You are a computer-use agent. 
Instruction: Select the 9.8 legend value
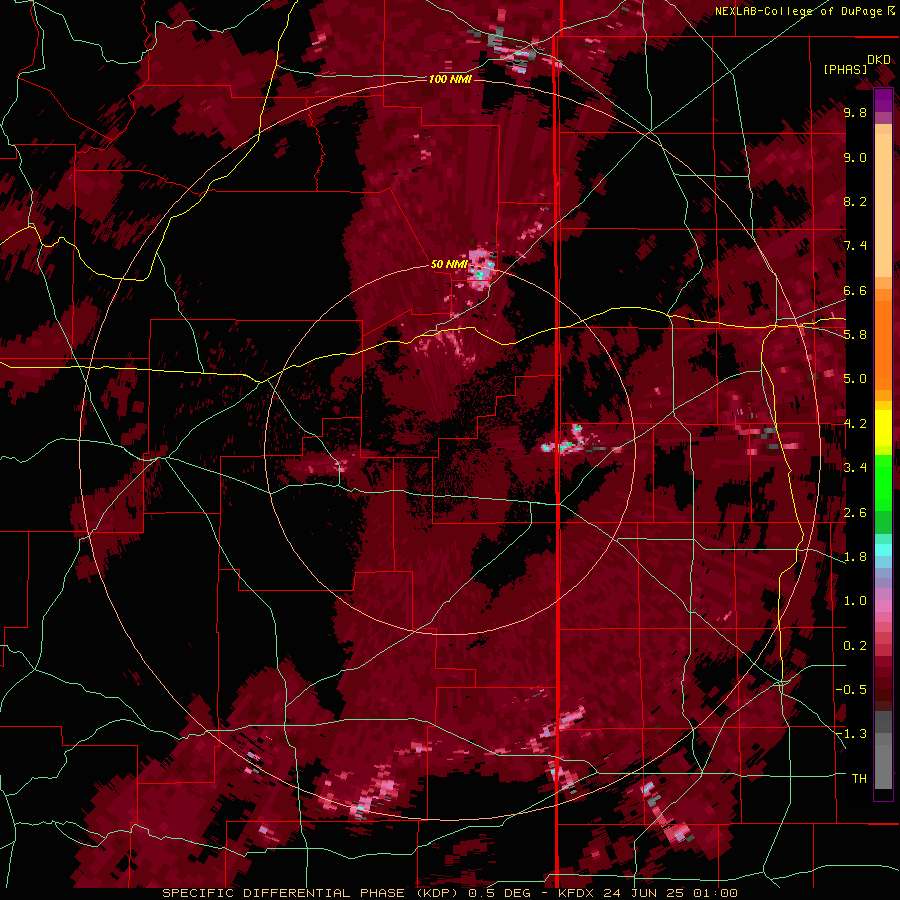click(x=855, y=112)
